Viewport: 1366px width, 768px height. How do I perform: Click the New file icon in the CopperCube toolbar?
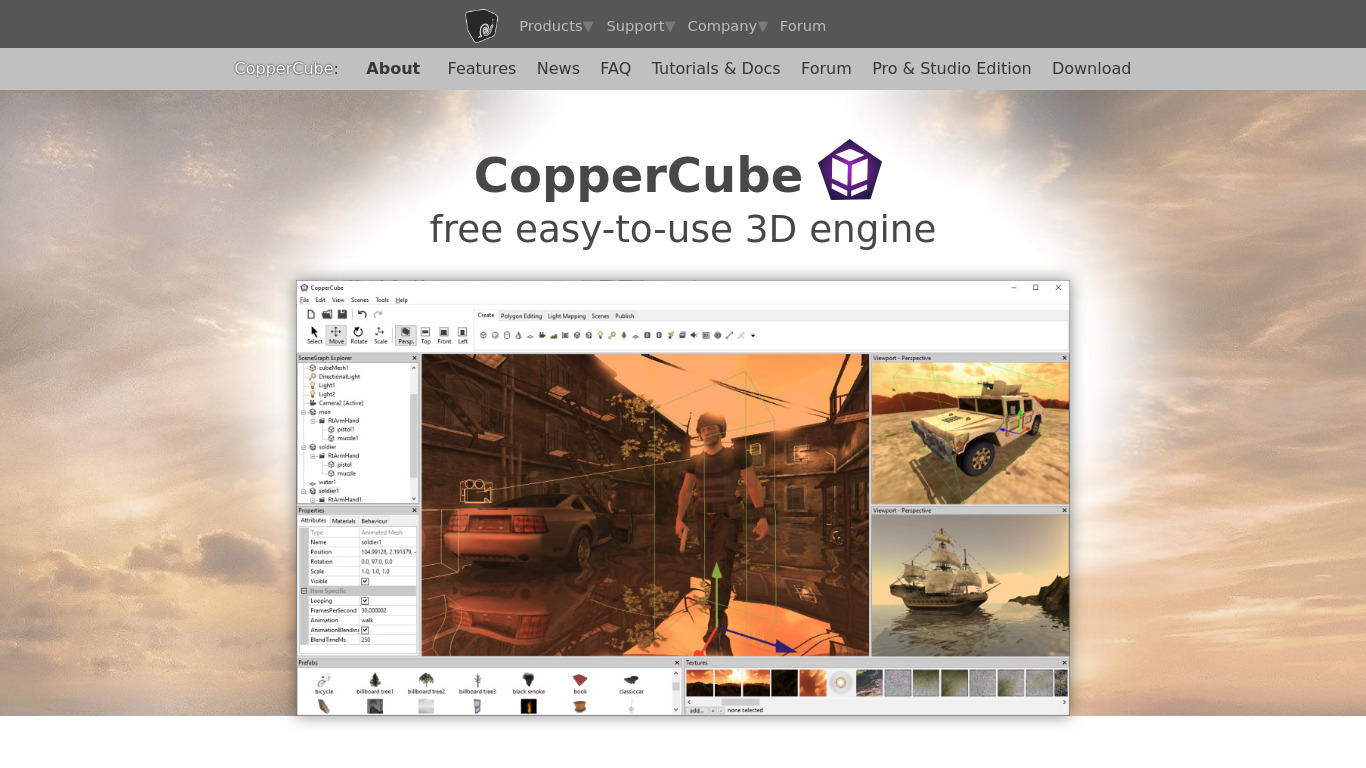click(x=311, y=314)
